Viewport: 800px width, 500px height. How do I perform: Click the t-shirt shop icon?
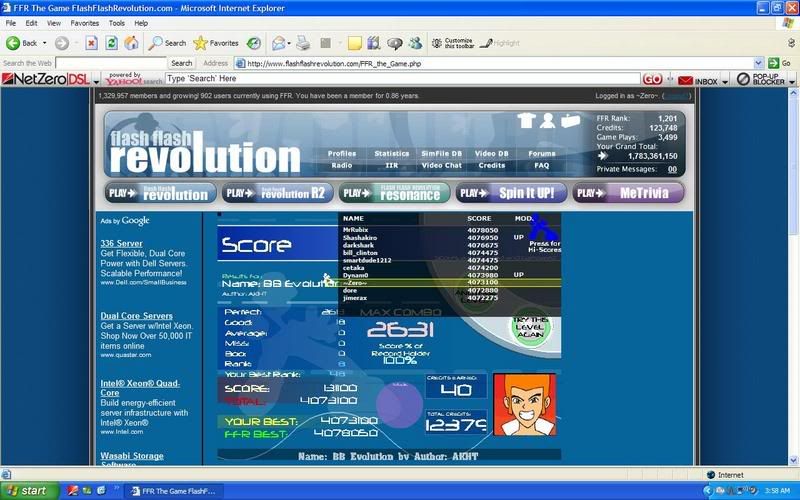click(527, 121)
